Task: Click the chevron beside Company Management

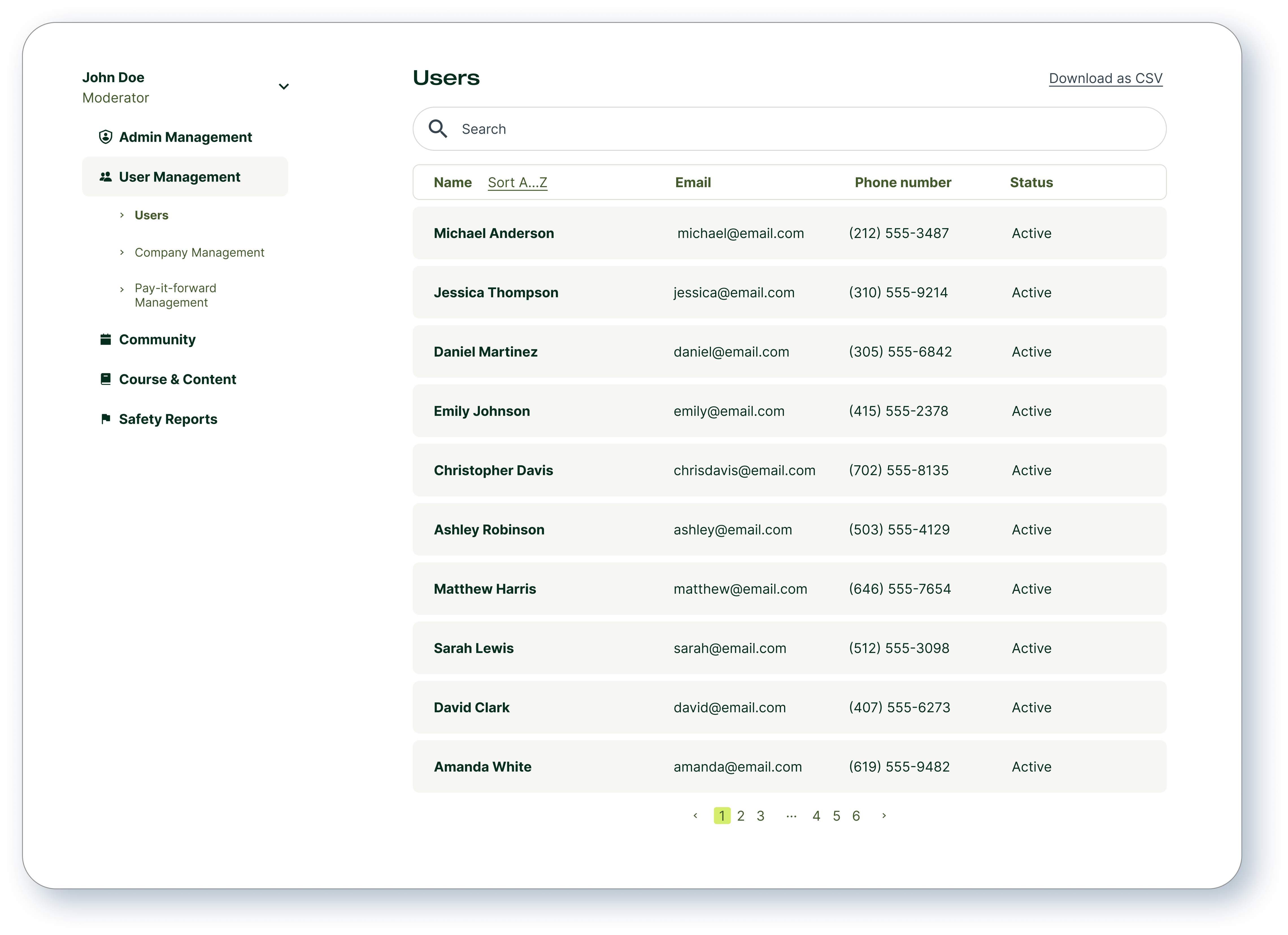Action: 121,253
